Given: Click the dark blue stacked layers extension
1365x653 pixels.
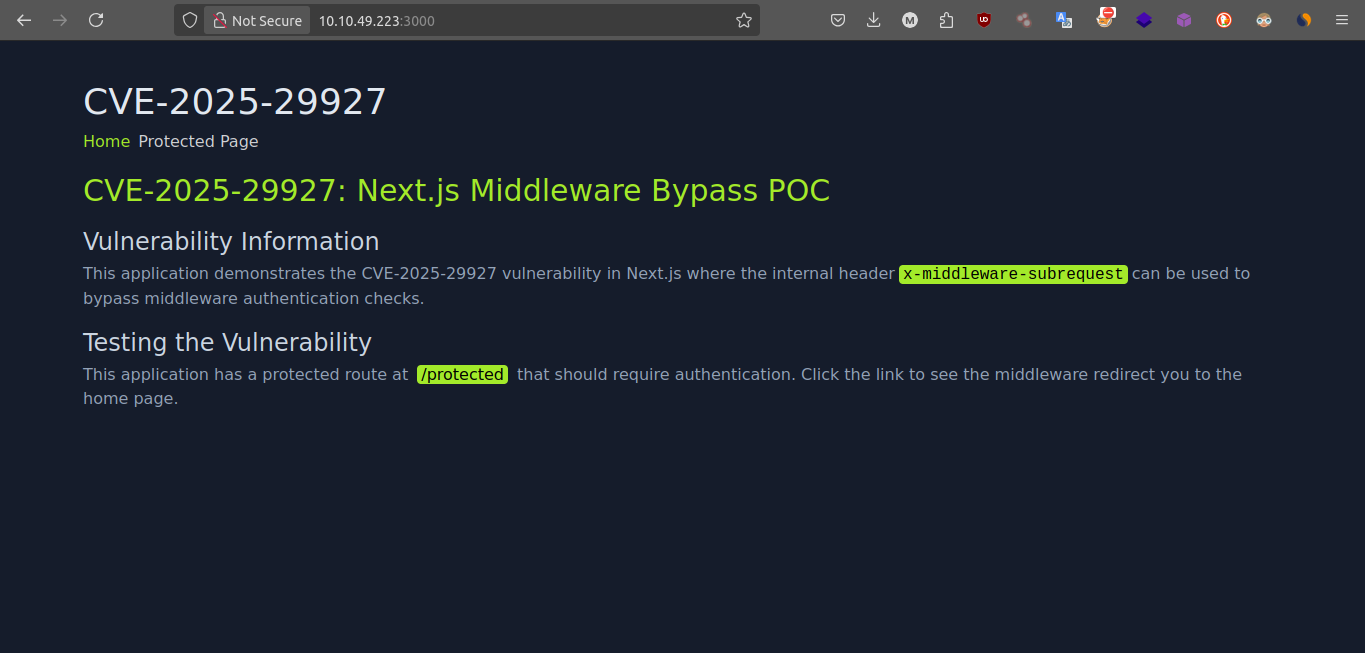Looking at the screenshot, I should point(1144,20).
